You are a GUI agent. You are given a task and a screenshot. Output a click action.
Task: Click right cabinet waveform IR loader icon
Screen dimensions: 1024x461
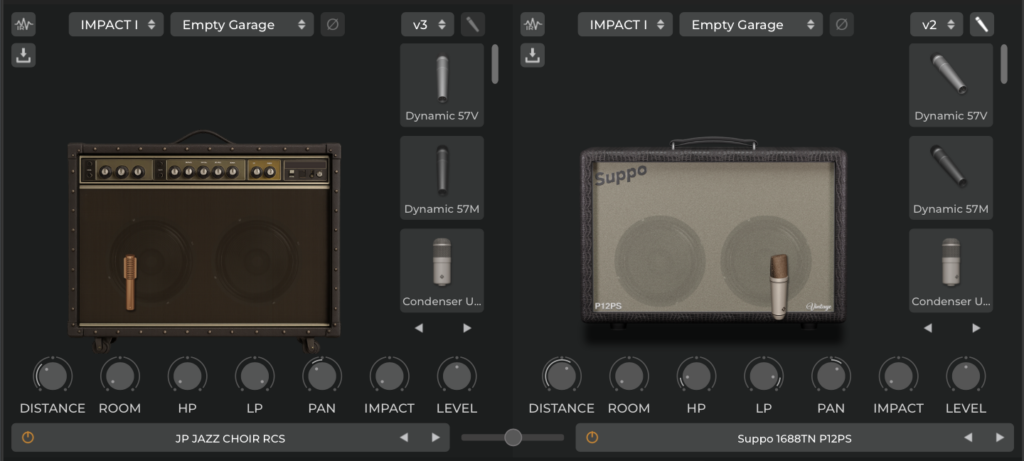pos(532,25)
